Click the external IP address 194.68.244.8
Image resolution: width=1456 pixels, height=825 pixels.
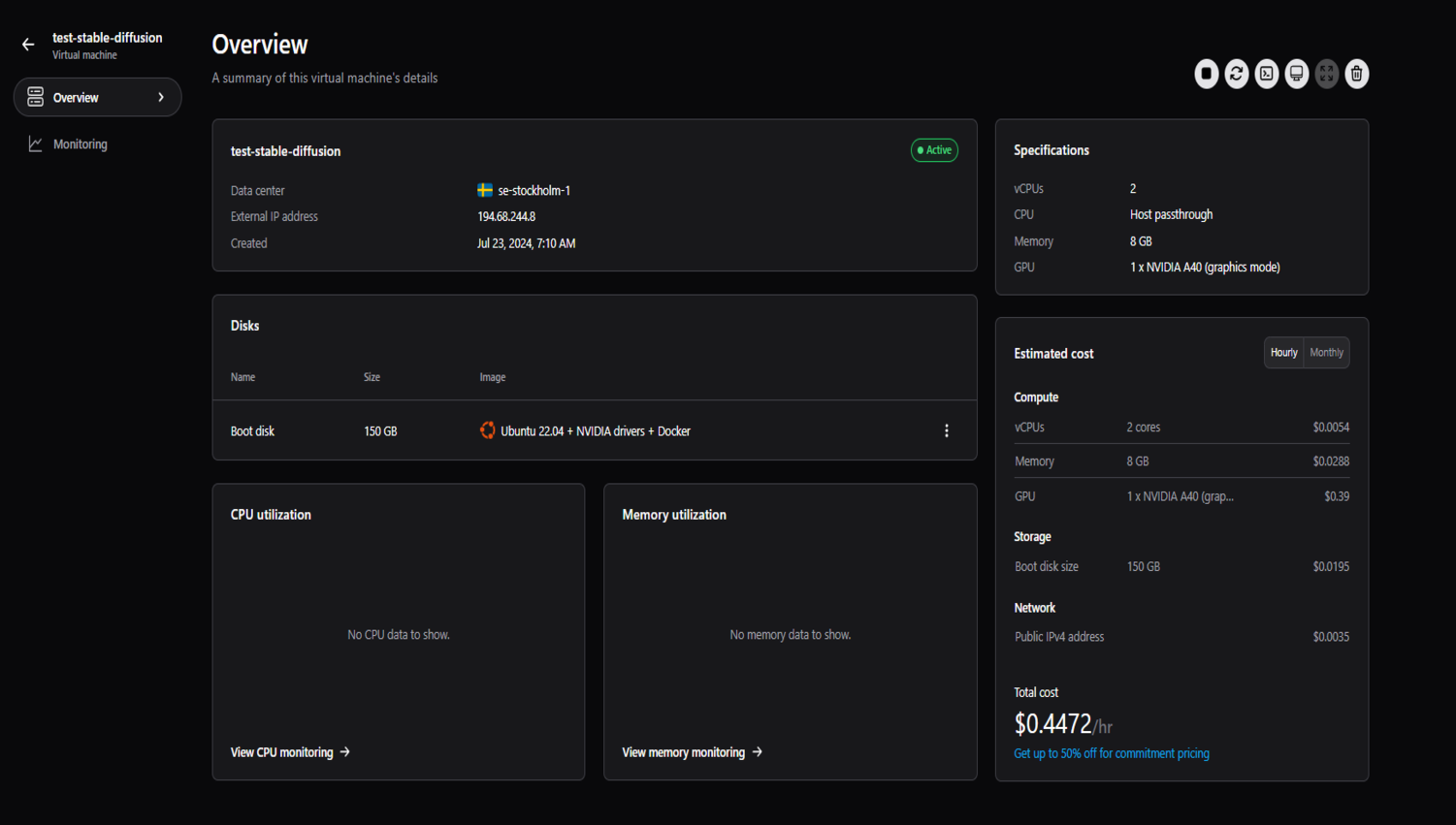506,217
